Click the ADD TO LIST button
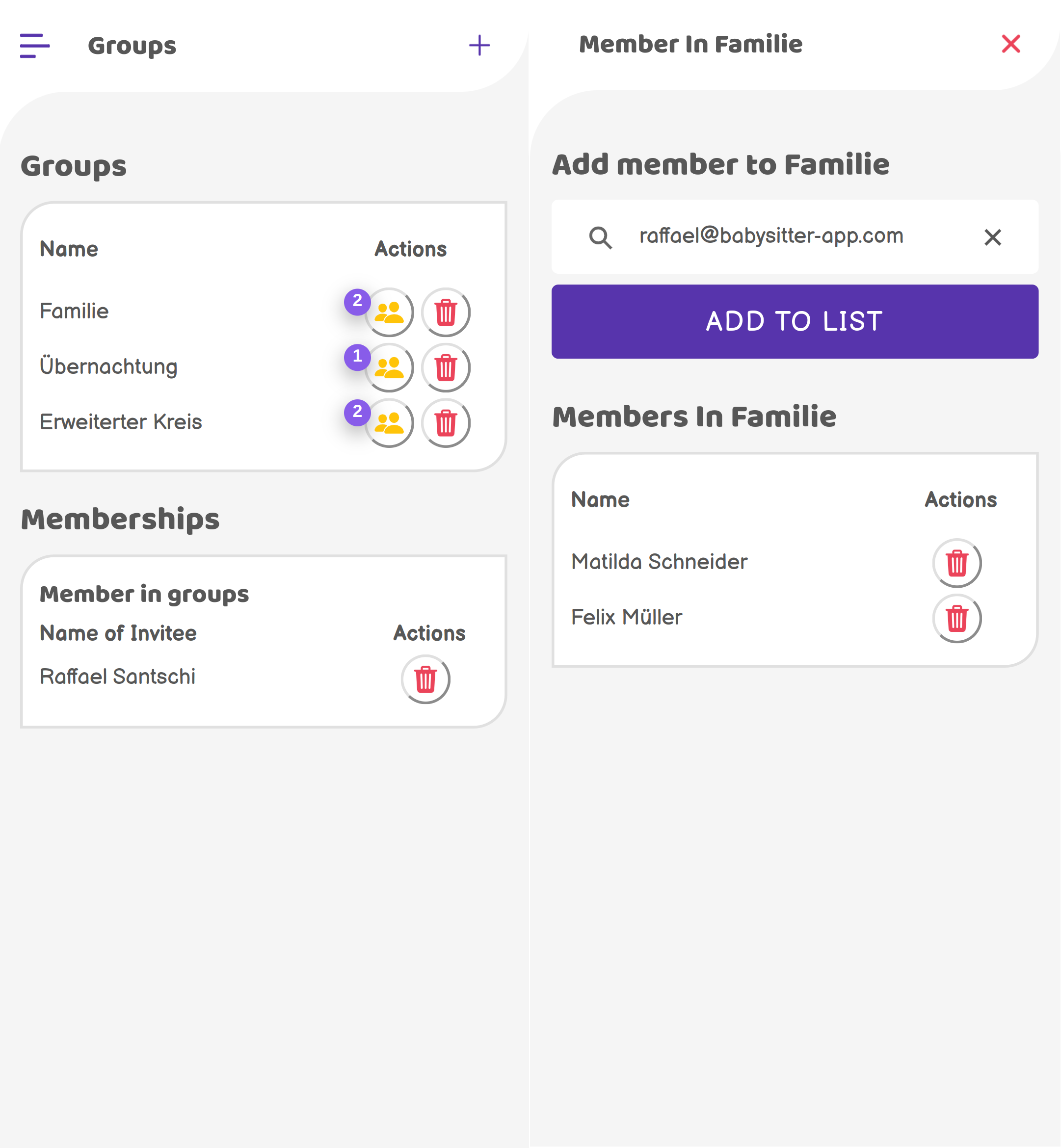The width and height of the screenshot is (1061, 1148). point(795,321)
